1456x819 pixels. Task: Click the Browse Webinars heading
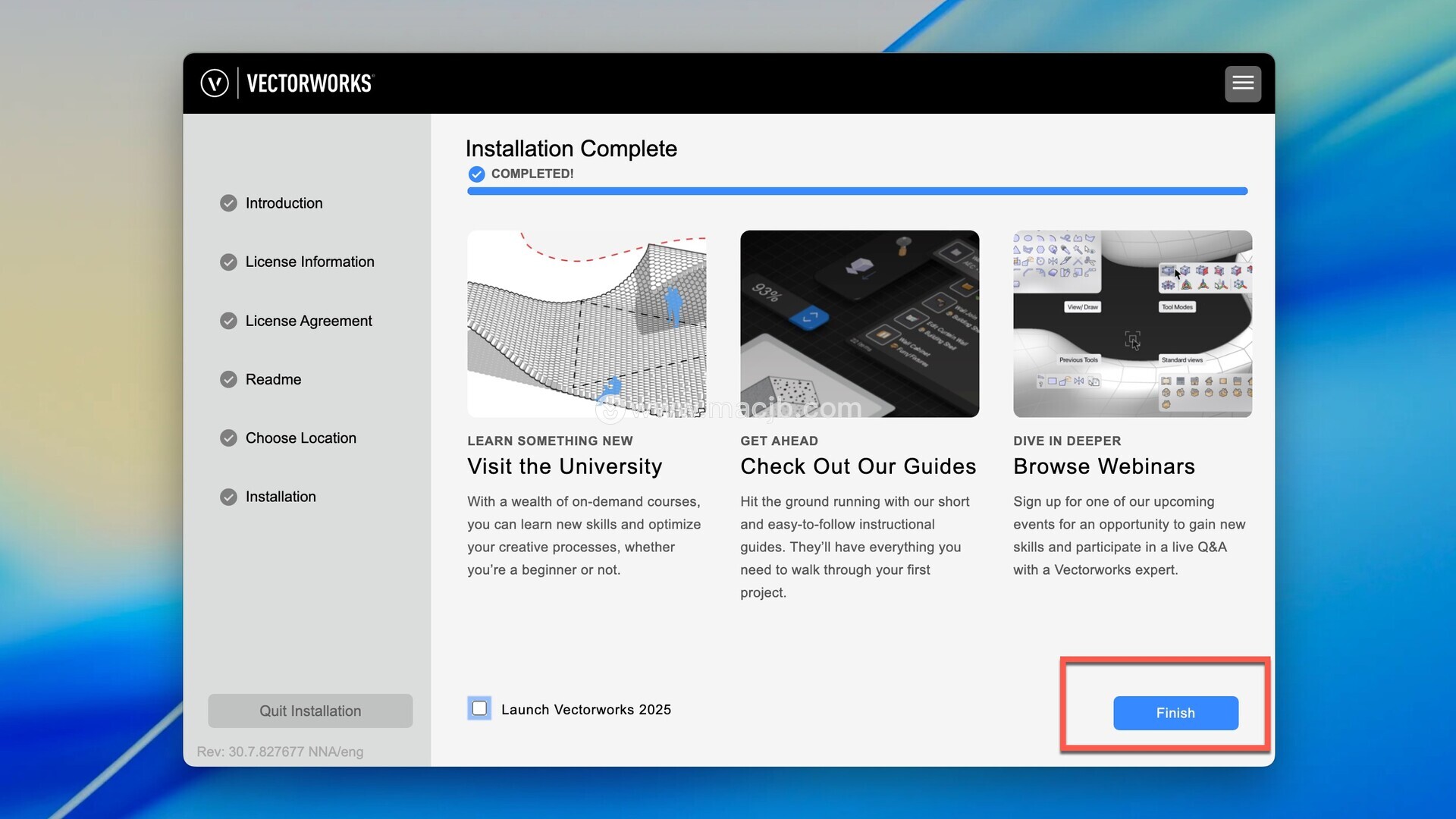click(x=1103, y=466)
